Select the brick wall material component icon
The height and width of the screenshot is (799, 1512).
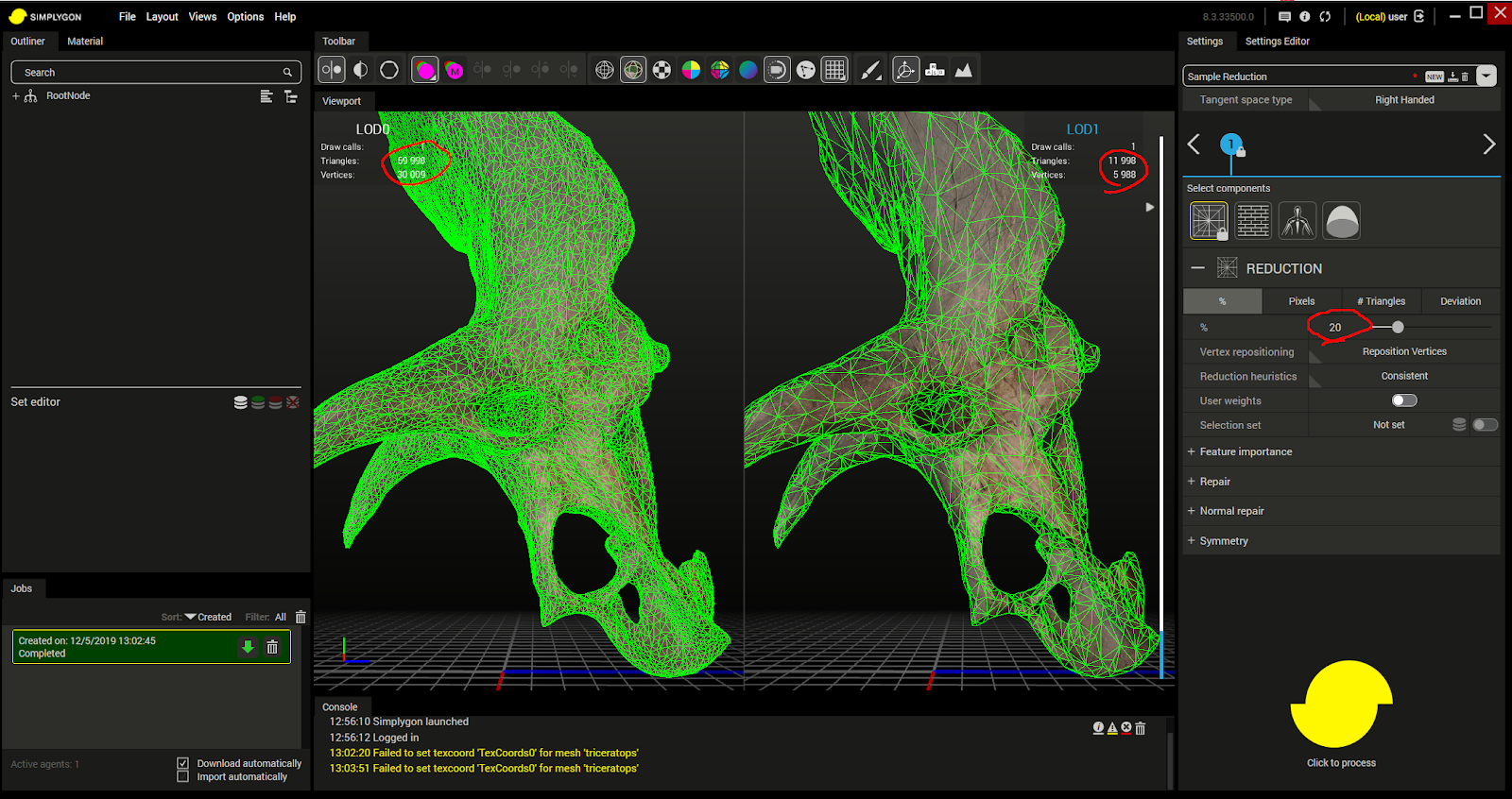point(1253,221)
